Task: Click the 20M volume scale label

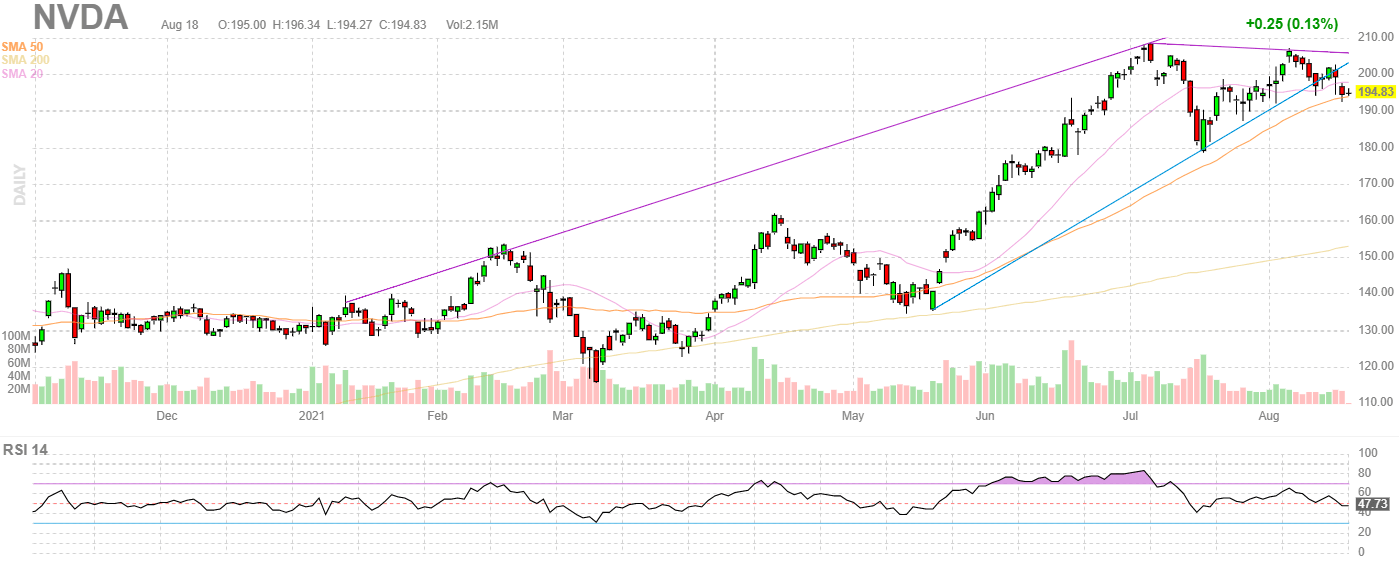Action: [x=18, y=389]
